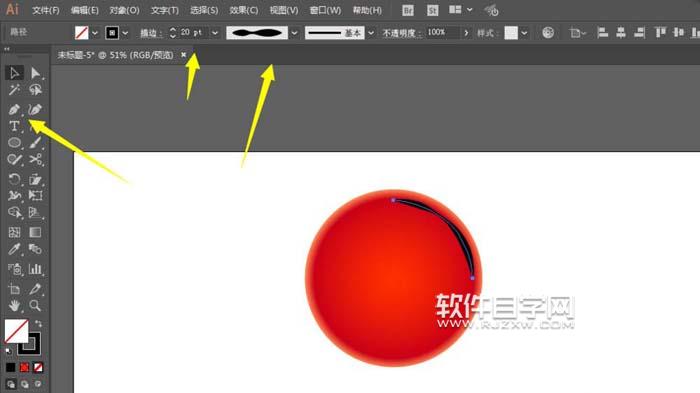
Task: Select the Artboard tool
Action: pyautogui.click(x=14, y=289)
